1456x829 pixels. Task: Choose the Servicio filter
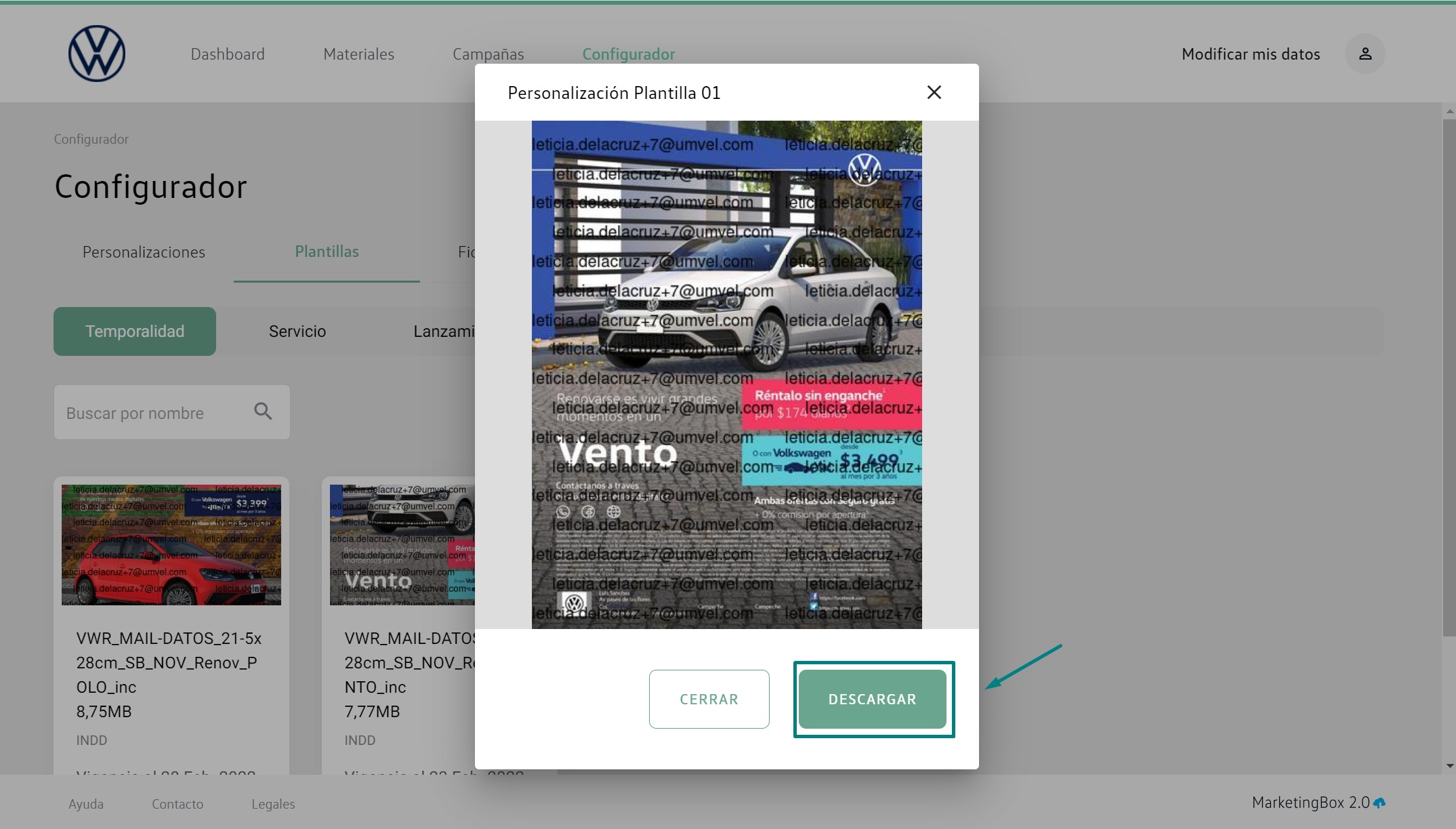297,331
